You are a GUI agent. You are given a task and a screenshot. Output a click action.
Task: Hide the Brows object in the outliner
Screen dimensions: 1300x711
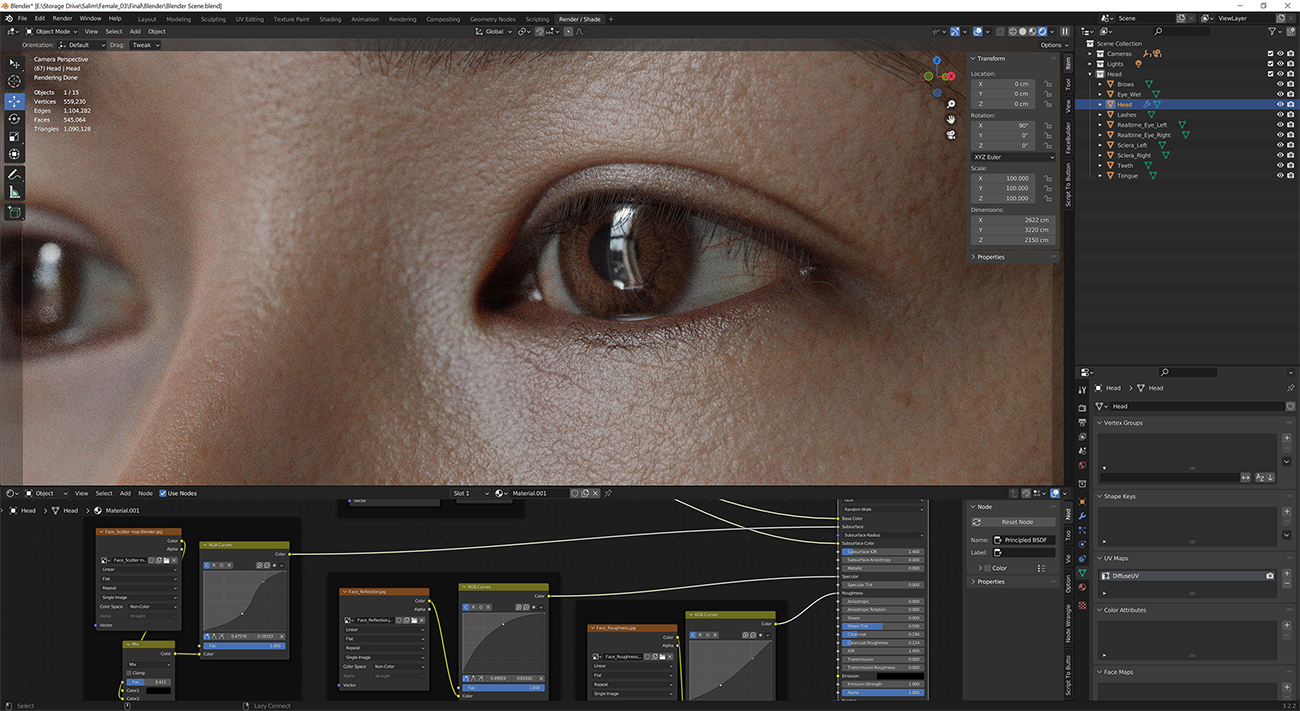(1279, 84)
